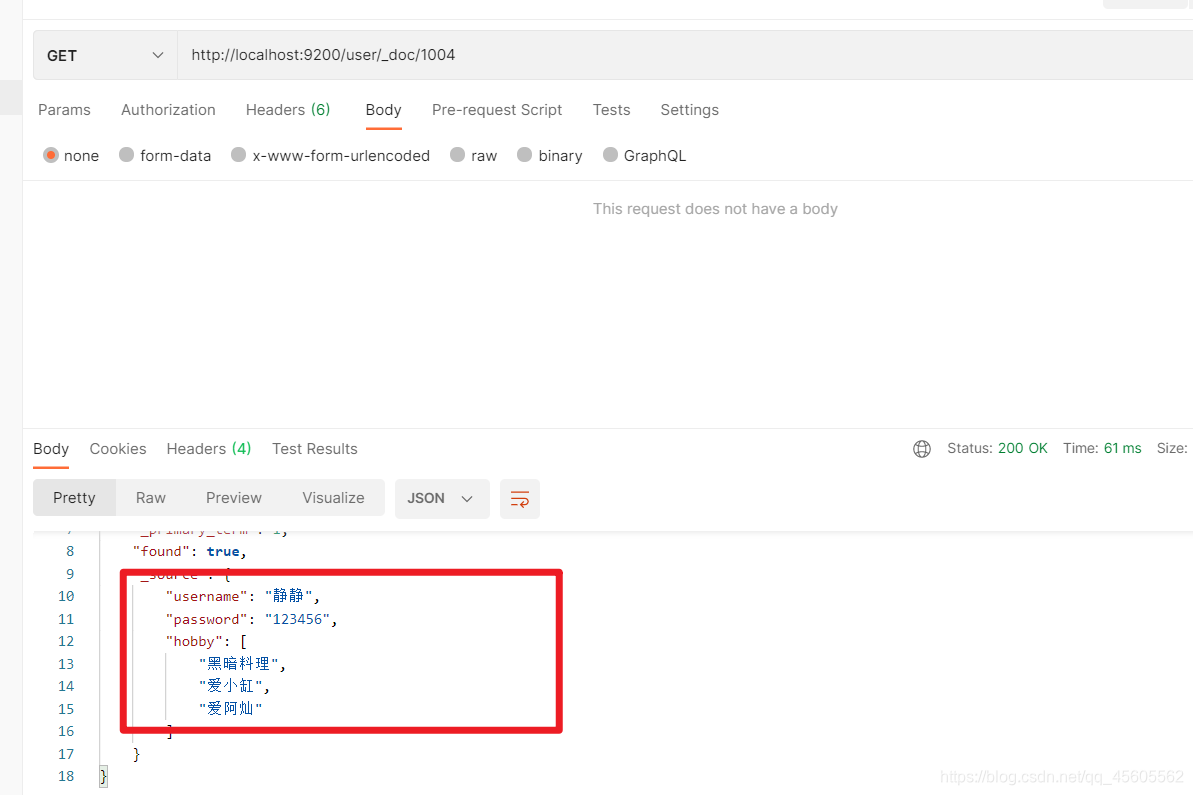
Task: Select binary body type
Action: coord(524,155)
